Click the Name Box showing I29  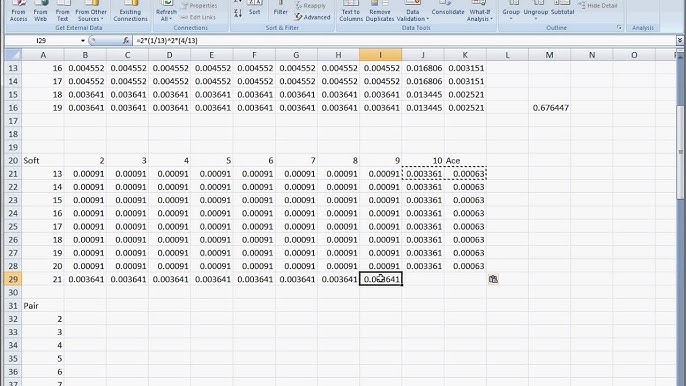click(x=42, y=41)
